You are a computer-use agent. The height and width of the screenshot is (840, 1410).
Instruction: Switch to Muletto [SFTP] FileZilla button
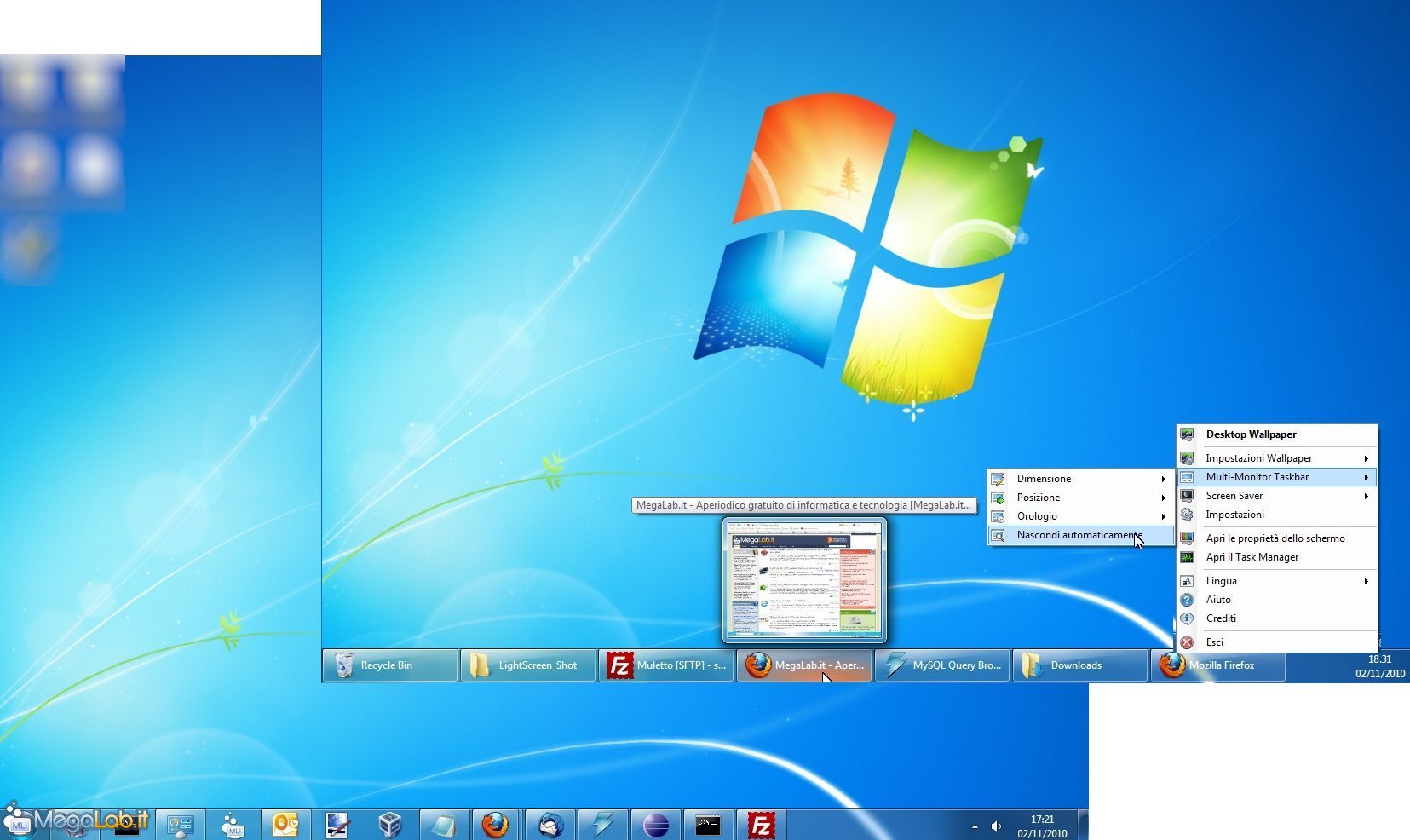(665, 665)
